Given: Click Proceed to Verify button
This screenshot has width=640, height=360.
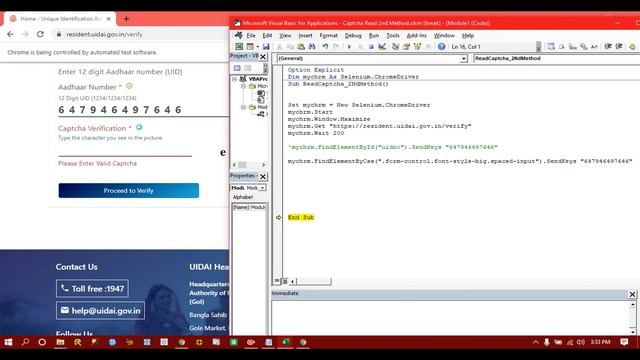Looking at the screenshot, I should 129,191.
